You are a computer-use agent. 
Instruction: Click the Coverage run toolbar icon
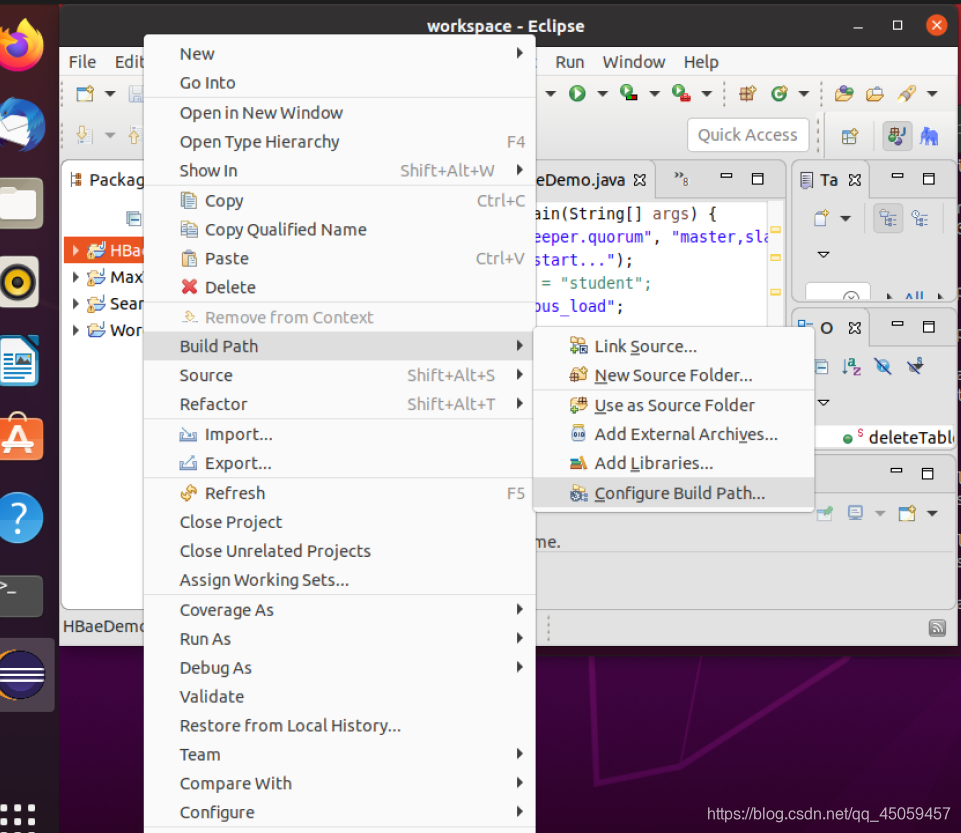628,93
